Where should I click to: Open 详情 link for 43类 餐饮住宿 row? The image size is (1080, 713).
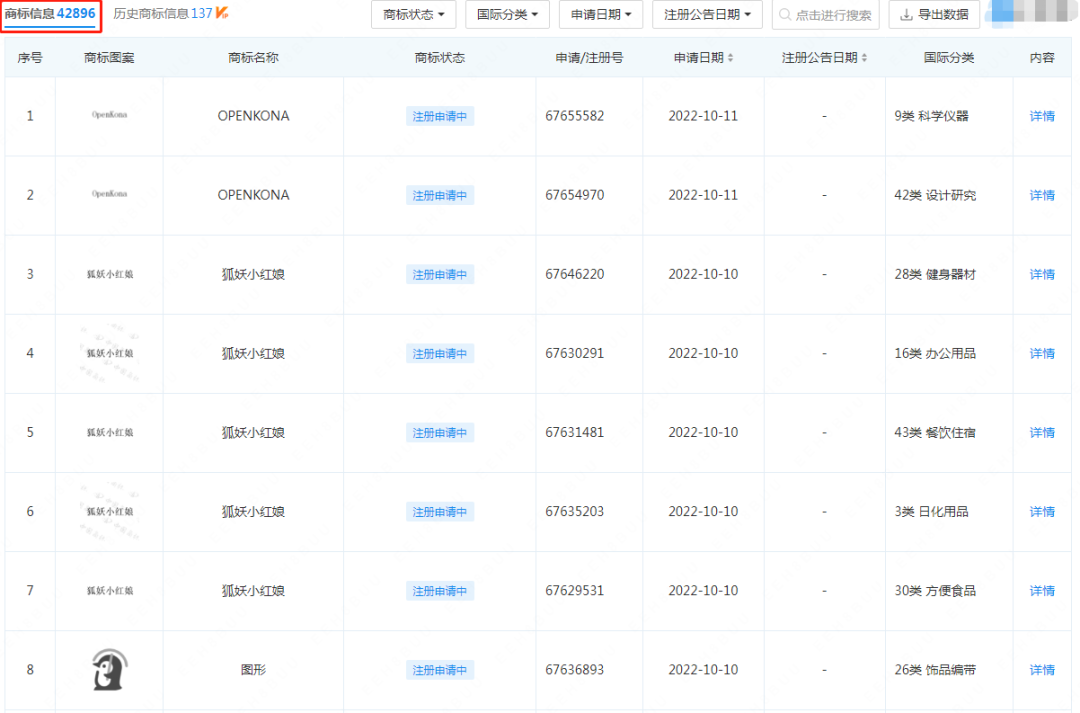click(1042, 433)
